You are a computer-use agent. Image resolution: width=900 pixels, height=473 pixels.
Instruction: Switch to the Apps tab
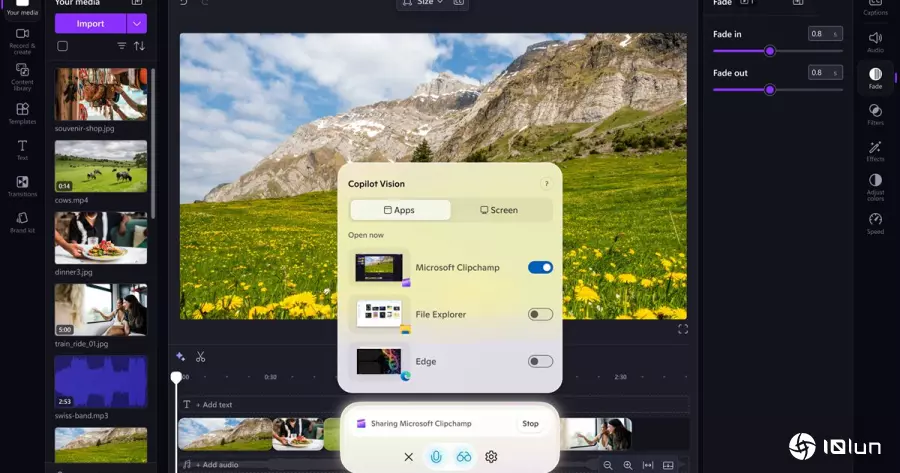(x=400, y=210)
